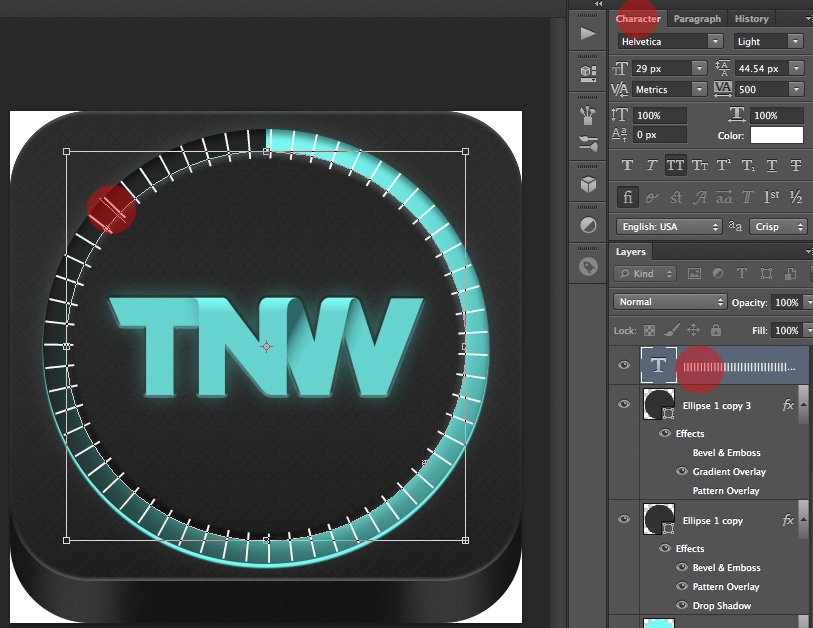
Task: Hide Gradient Overlay effect eye
Action: coord(682,471)
